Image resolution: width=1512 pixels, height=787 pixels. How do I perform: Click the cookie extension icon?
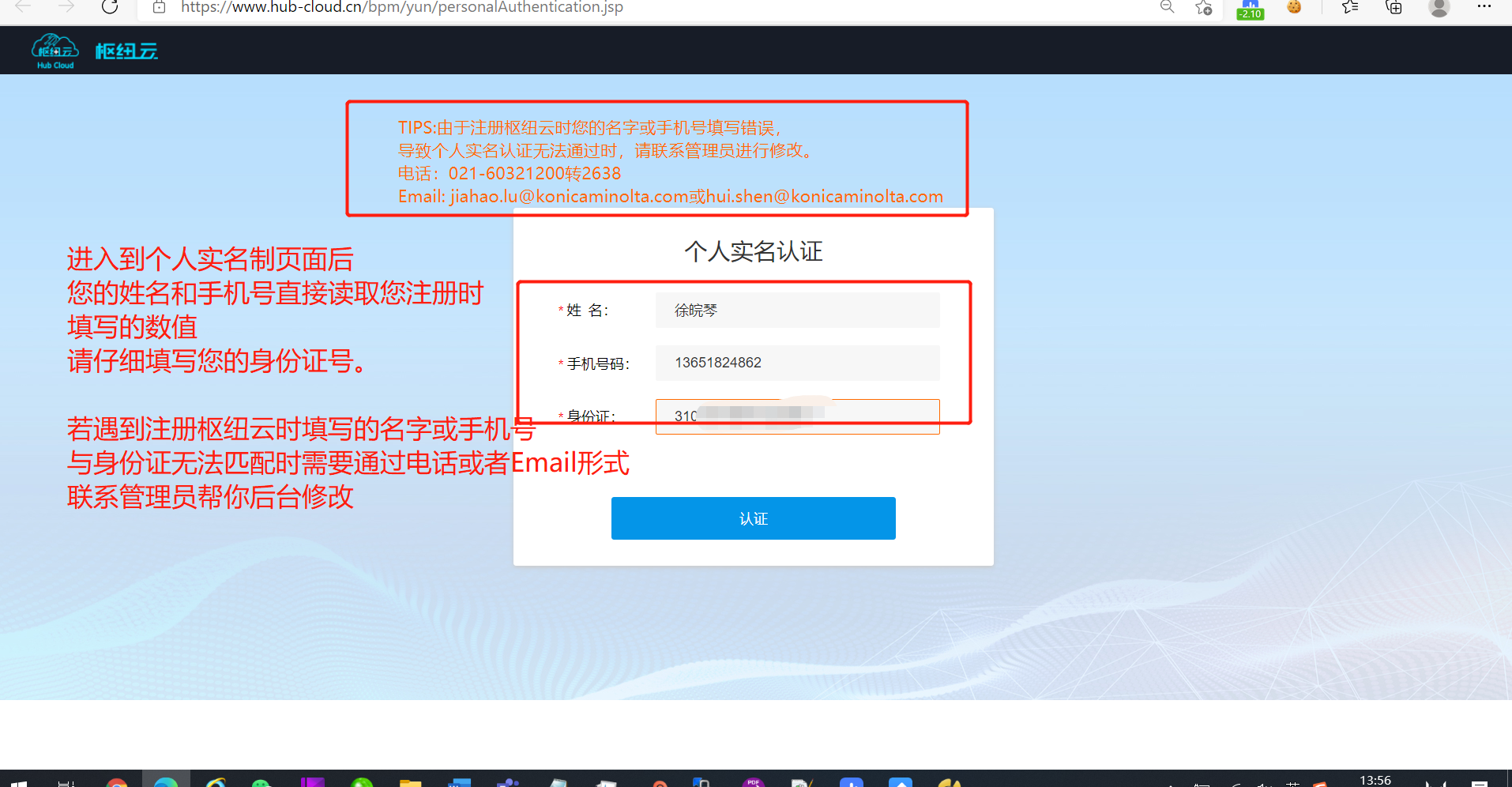pos(1294,7)
